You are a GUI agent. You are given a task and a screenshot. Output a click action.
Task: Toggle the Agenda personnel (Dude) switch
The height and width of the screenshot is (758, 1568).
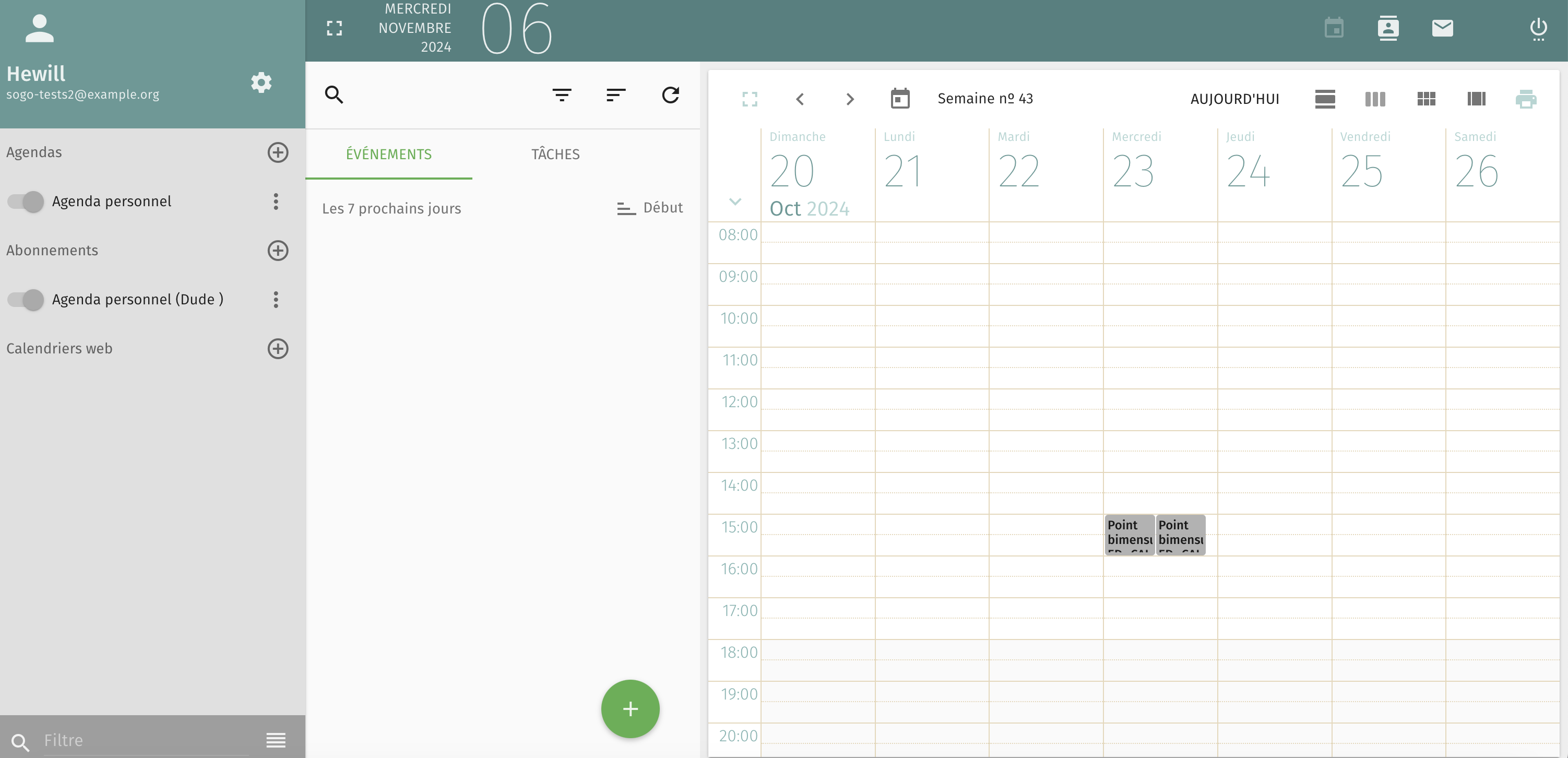tap(26, 300)
